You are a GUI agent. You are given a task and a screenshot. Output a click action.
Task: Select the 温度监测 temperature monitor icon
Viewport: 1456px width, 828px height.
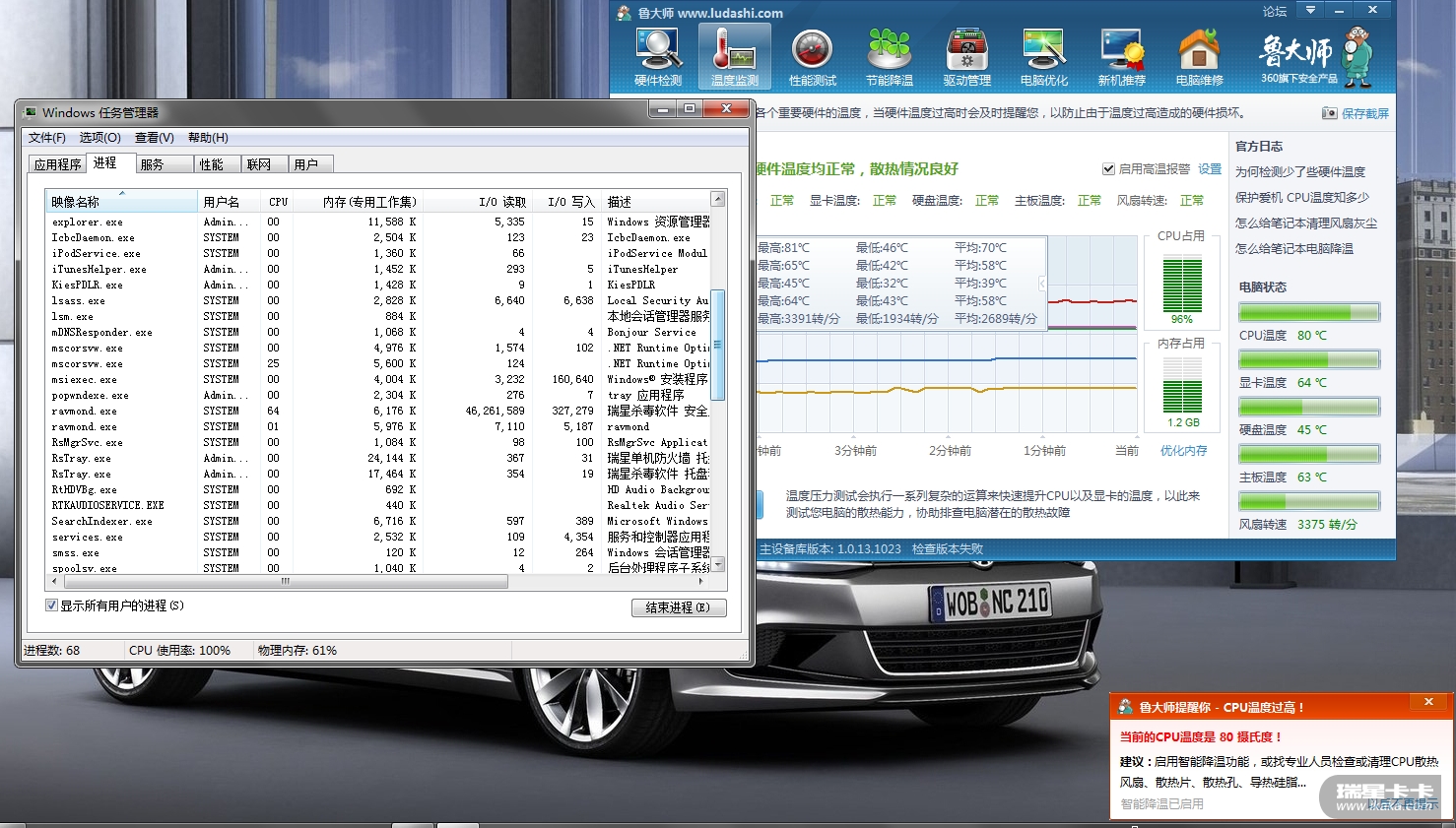click(735, 56)
